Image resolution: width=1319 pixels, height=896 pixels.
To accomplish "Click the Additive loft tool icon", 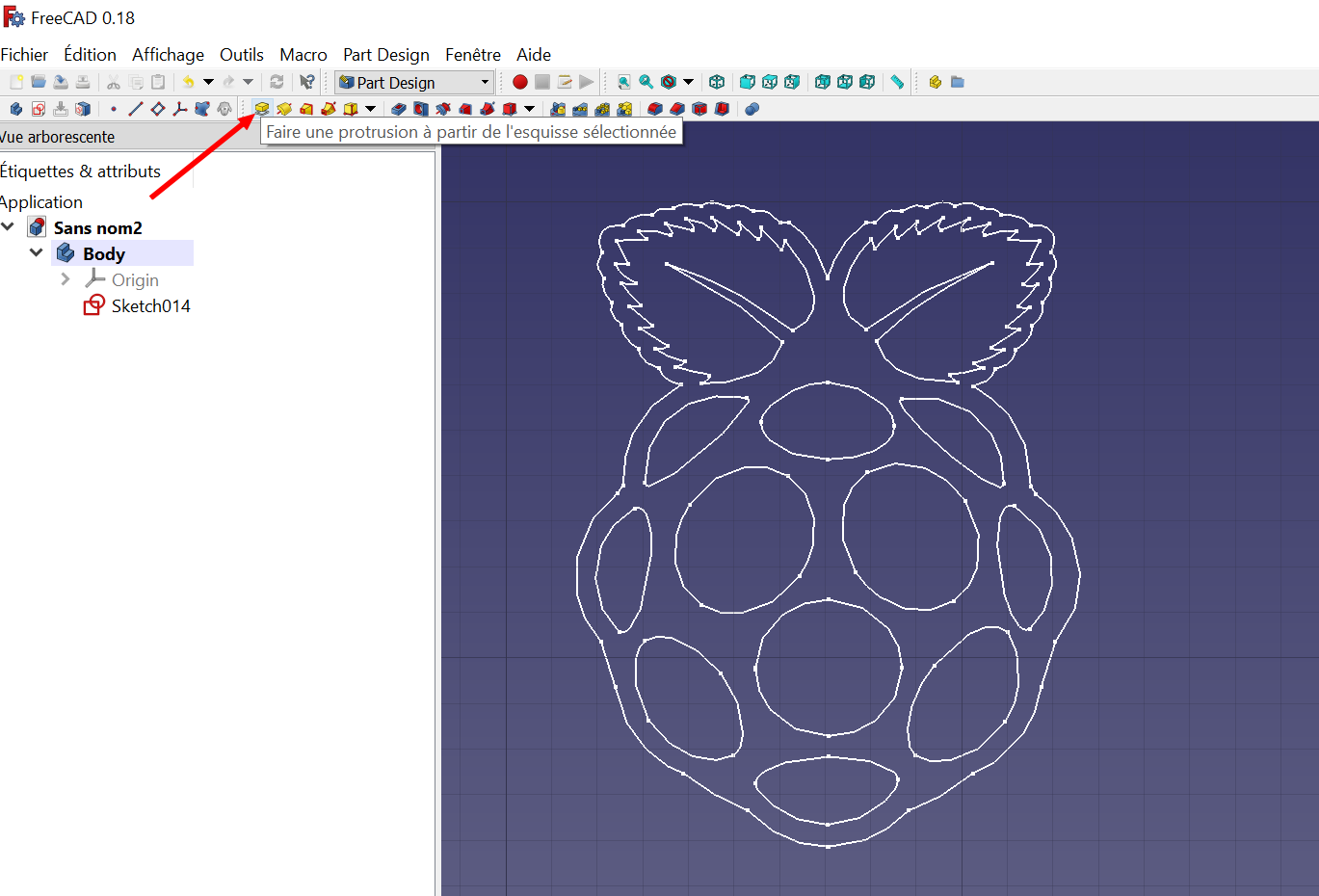I will 306,109.
